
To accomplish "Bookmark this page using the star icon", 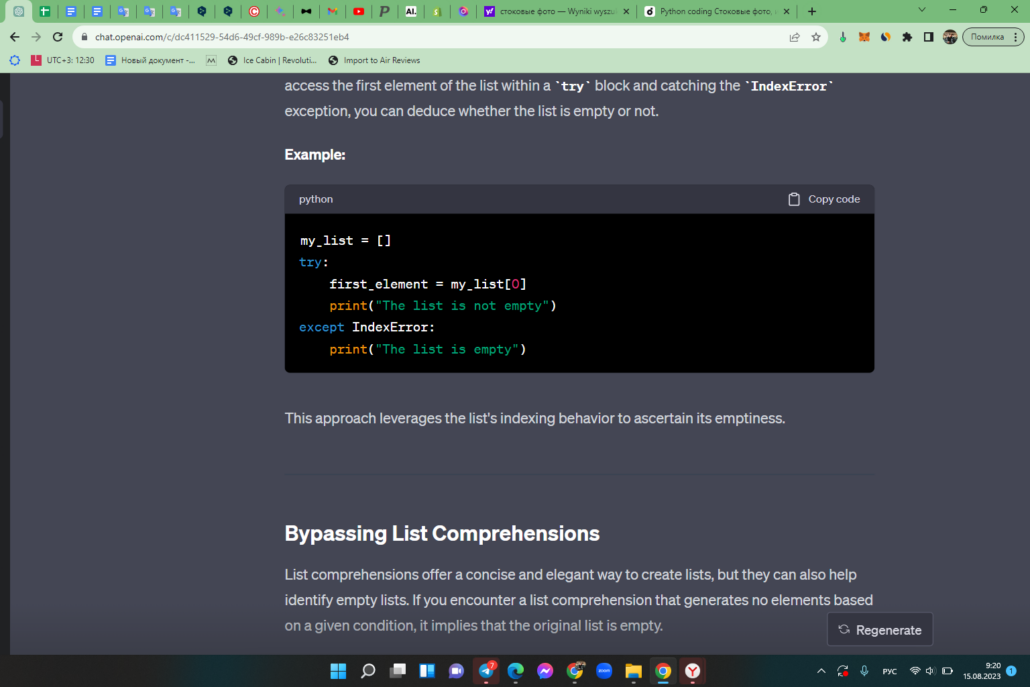I will [x=816, y=37].
